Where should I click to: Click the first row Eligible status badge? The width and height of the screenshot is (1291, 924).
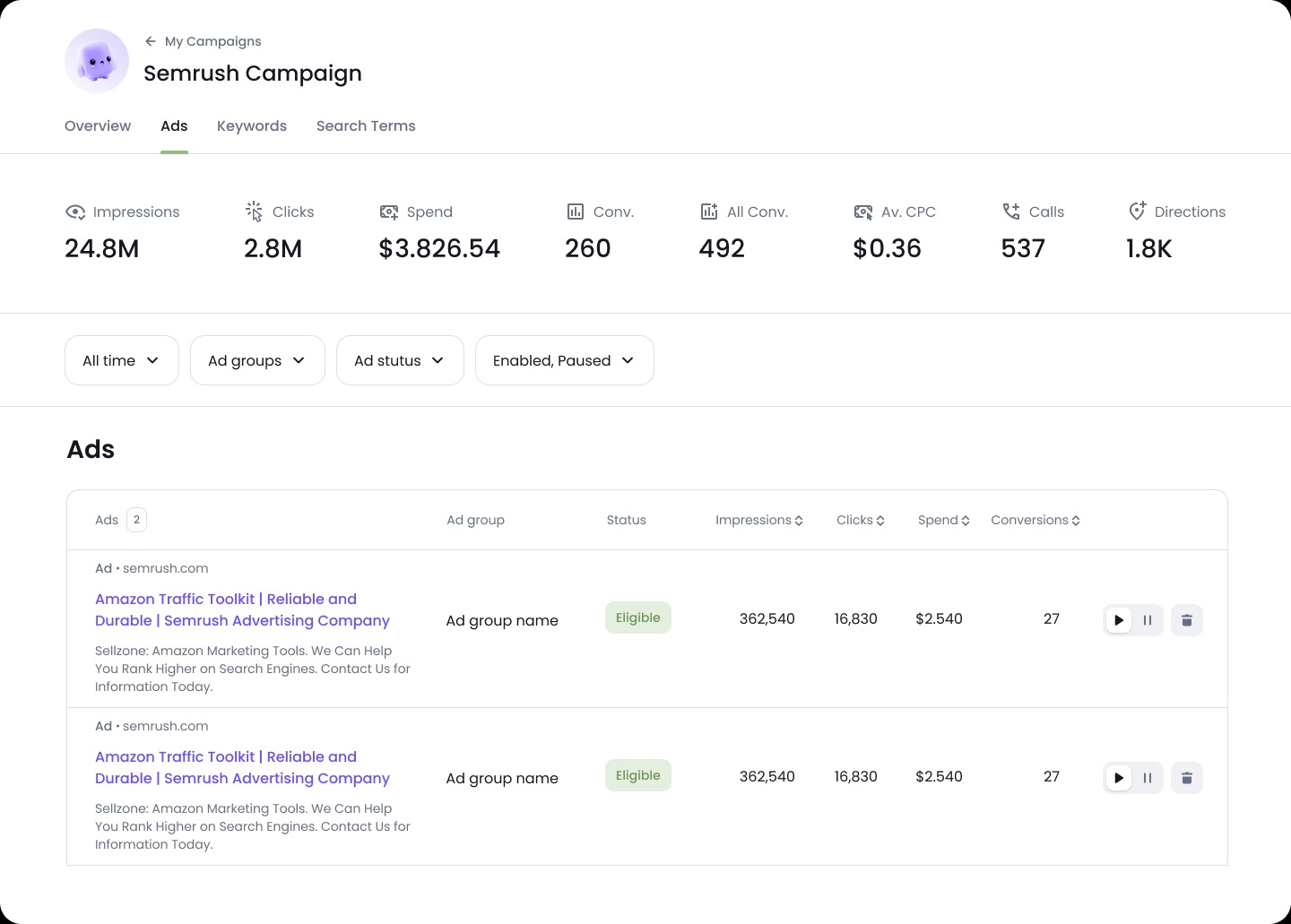click(x=638, y=617)
